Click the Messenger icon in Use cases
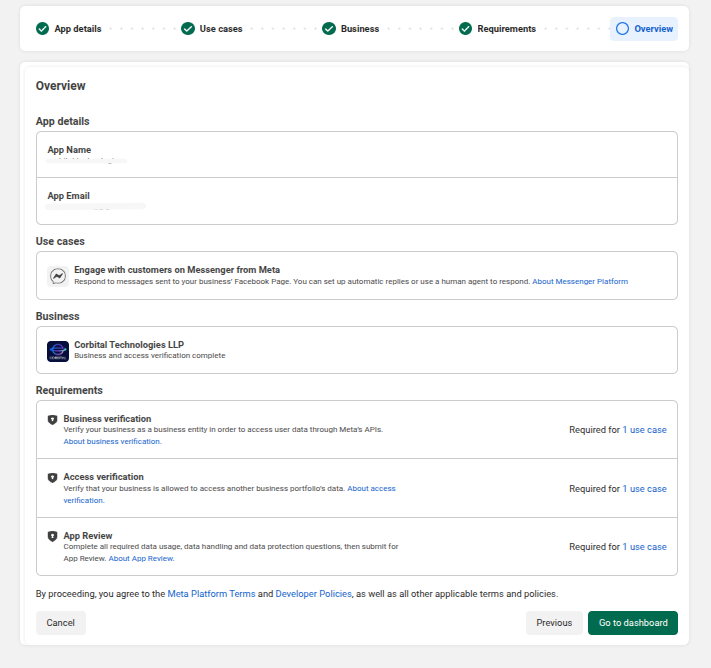 (58, 276)
